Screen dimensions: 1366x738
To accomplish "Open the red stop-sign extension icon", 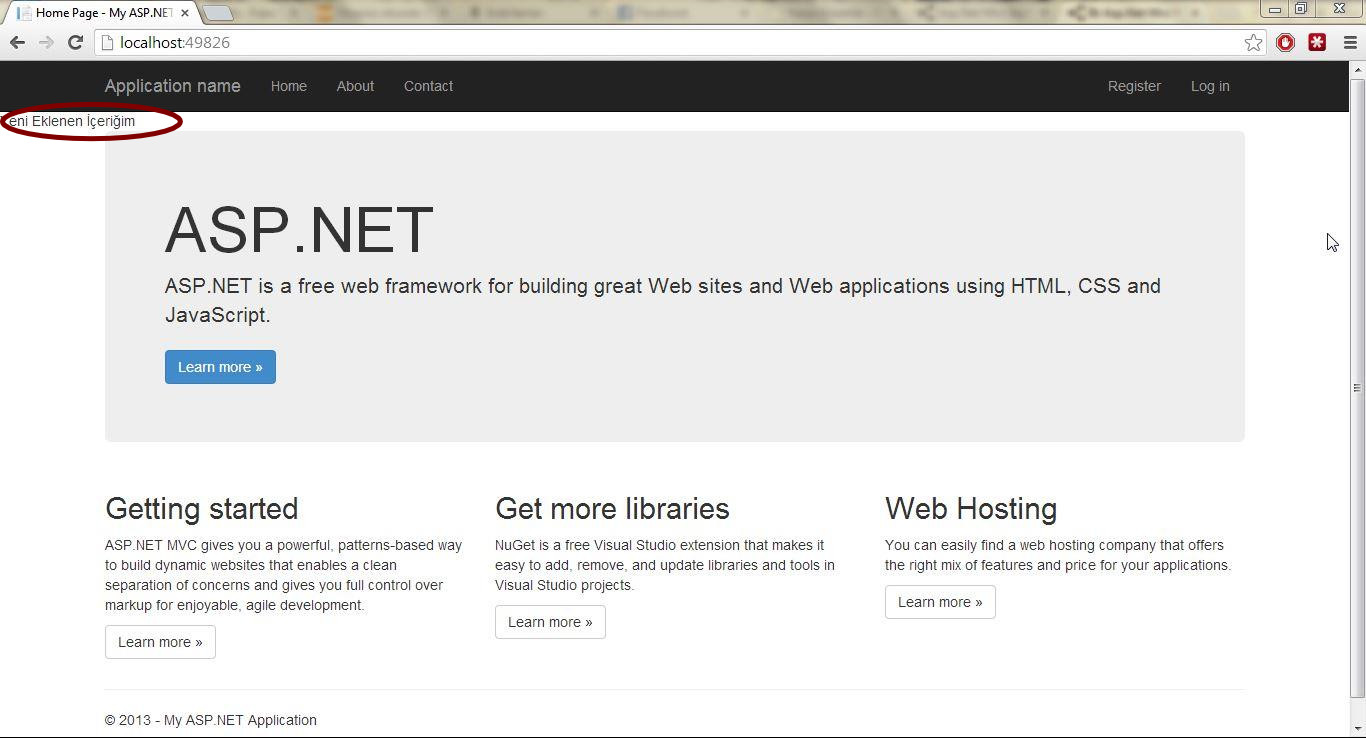I will (x=1286, y=42).
